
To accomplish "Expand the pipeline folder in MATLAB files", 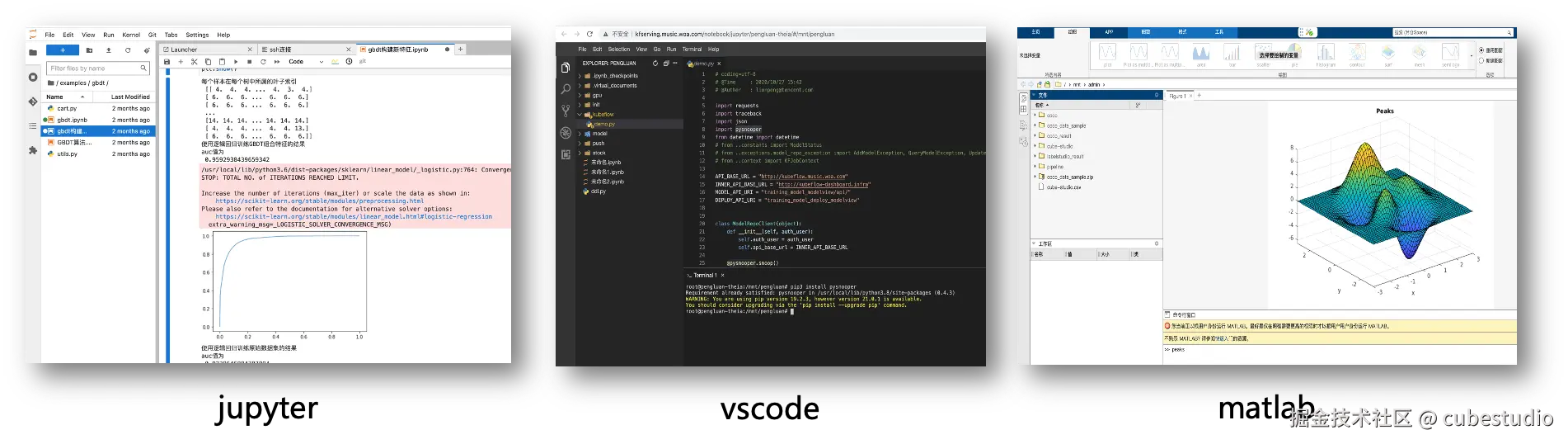I will point(1035,167).
